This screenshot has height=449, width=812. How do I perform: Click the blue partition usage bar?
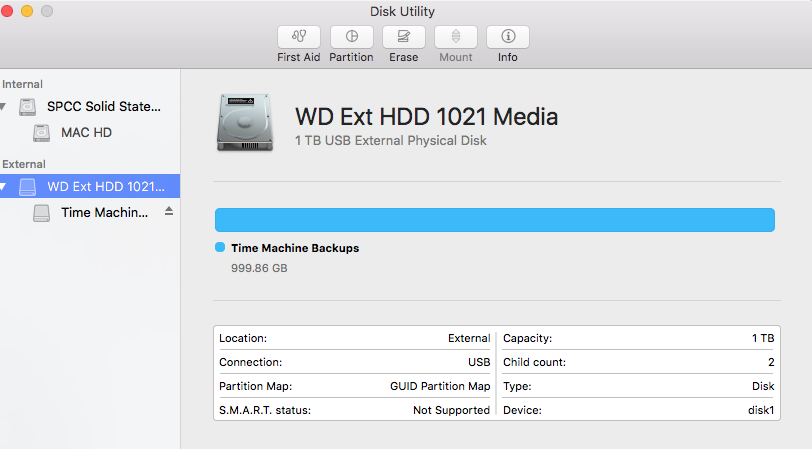495,220
